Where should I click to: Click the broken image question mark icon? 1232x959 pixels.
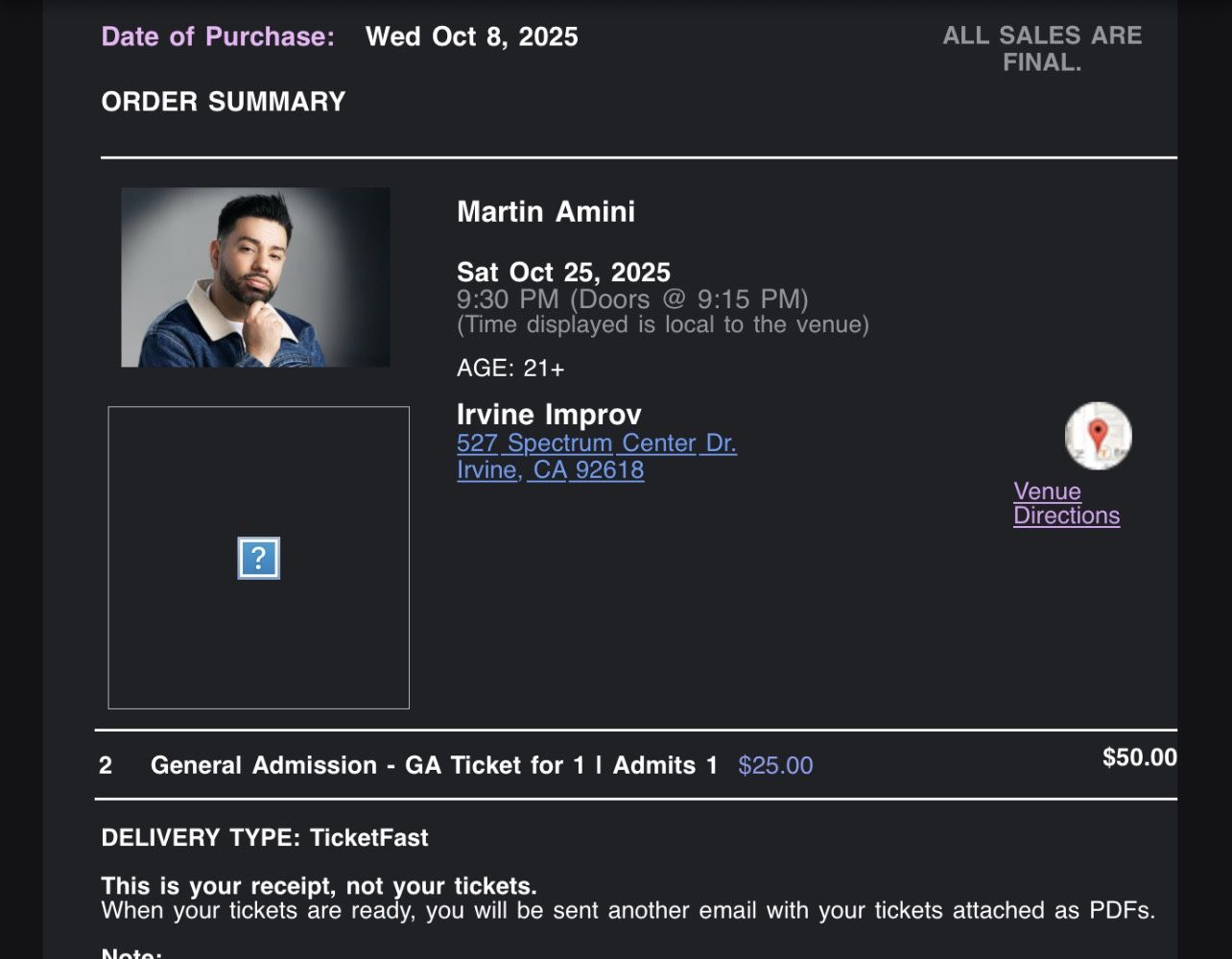(x=258, y=558)
